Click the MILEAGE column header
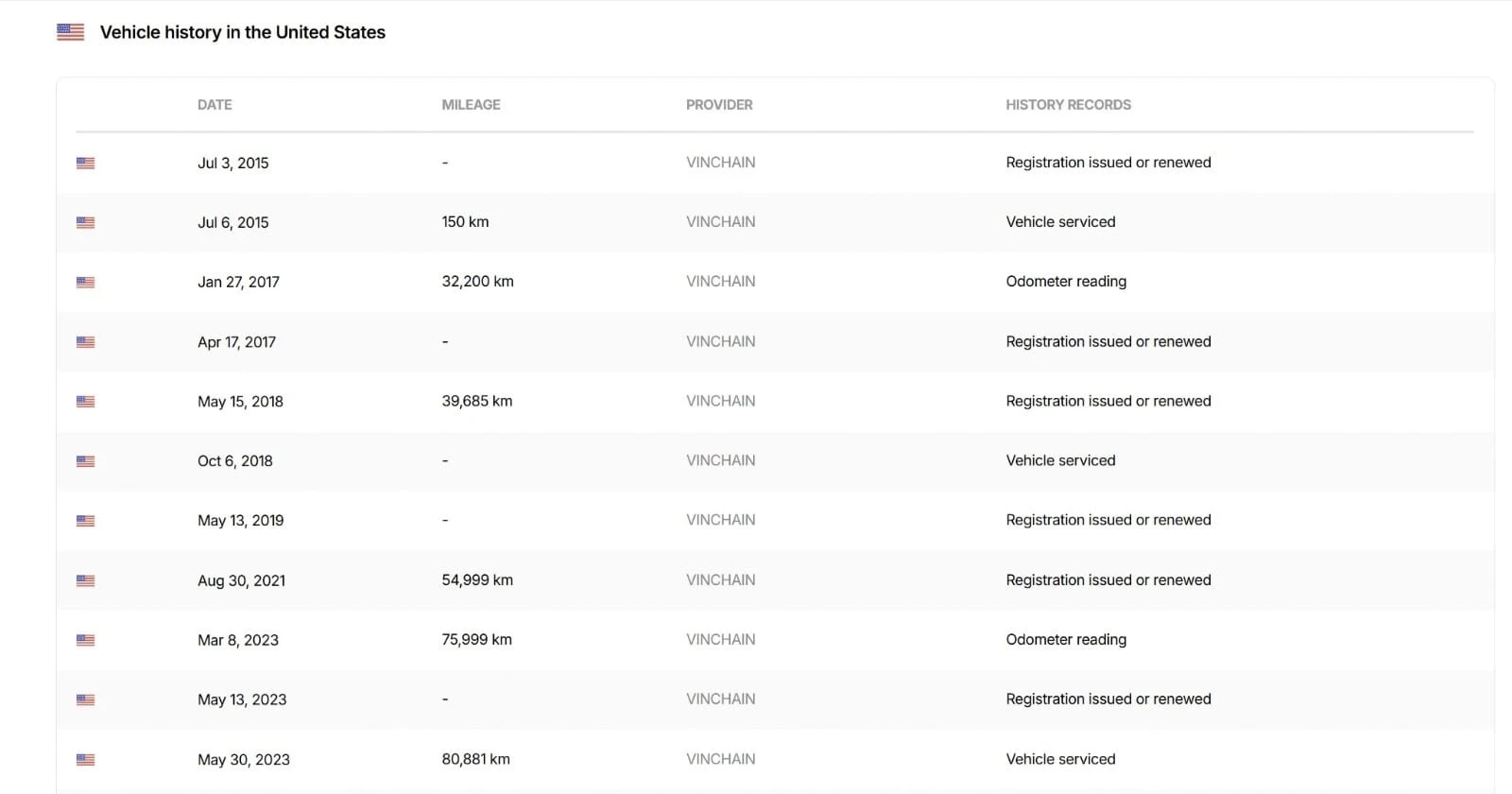Viewport: 1512px width, 794px height. coord(471,105)
